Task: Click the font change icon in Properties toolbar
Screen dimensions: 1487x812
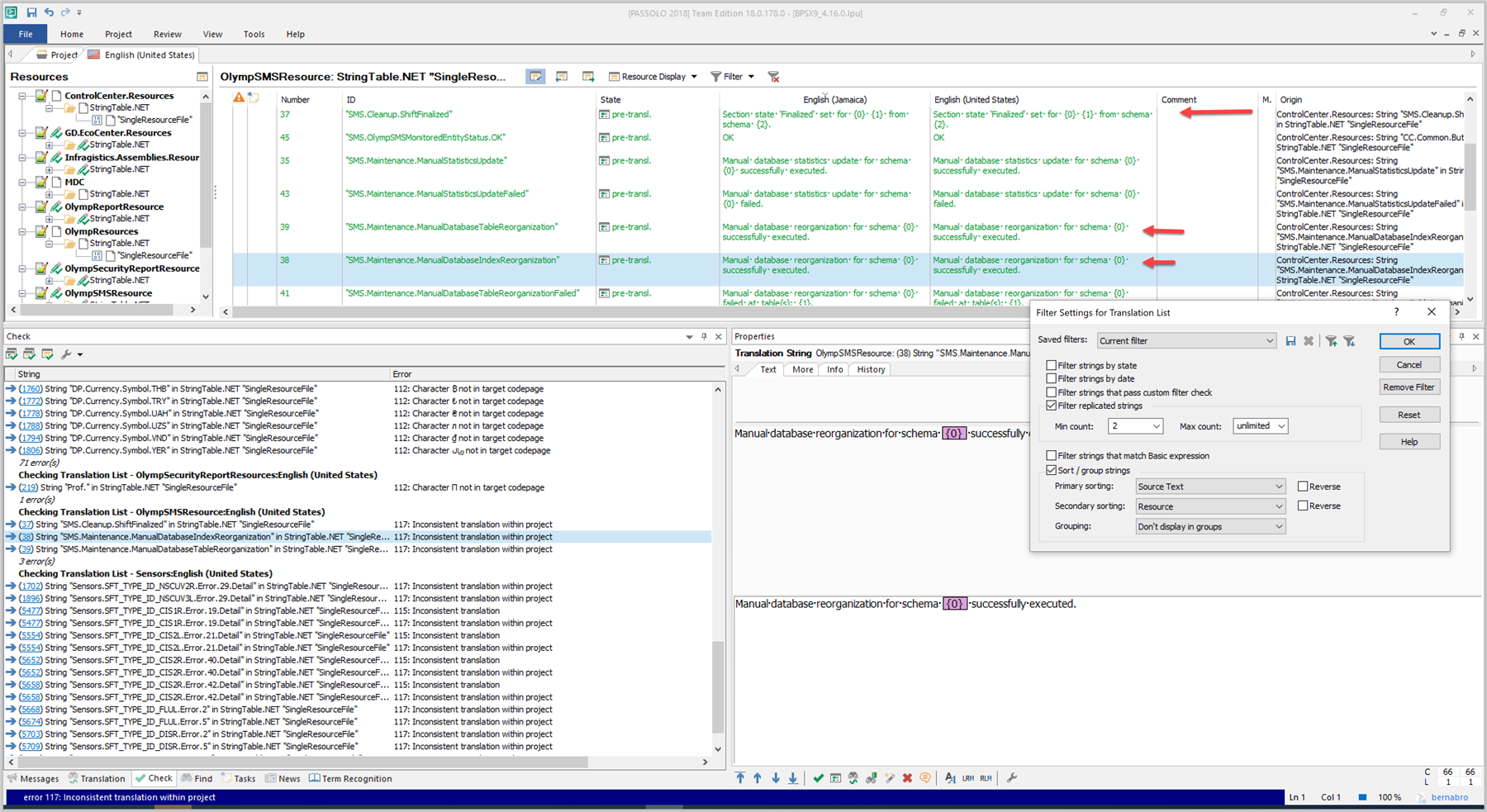Action: [951, 777]
